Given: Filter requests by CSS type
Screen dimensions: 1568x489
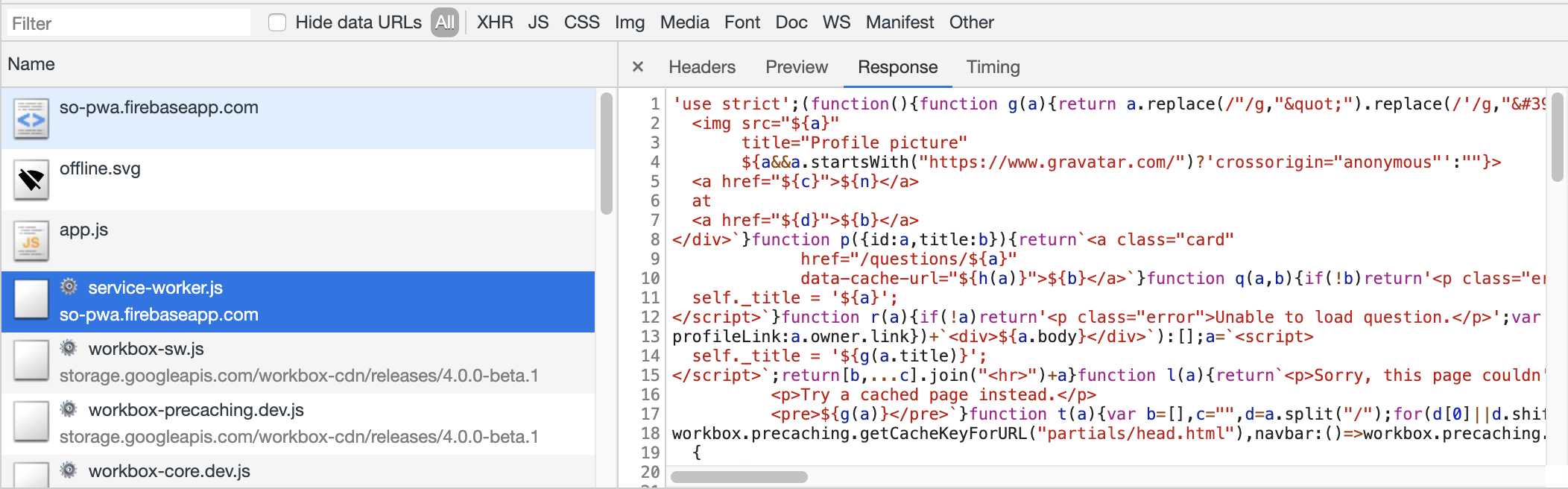Looking at the screenshot, I should tap(581, 22).
